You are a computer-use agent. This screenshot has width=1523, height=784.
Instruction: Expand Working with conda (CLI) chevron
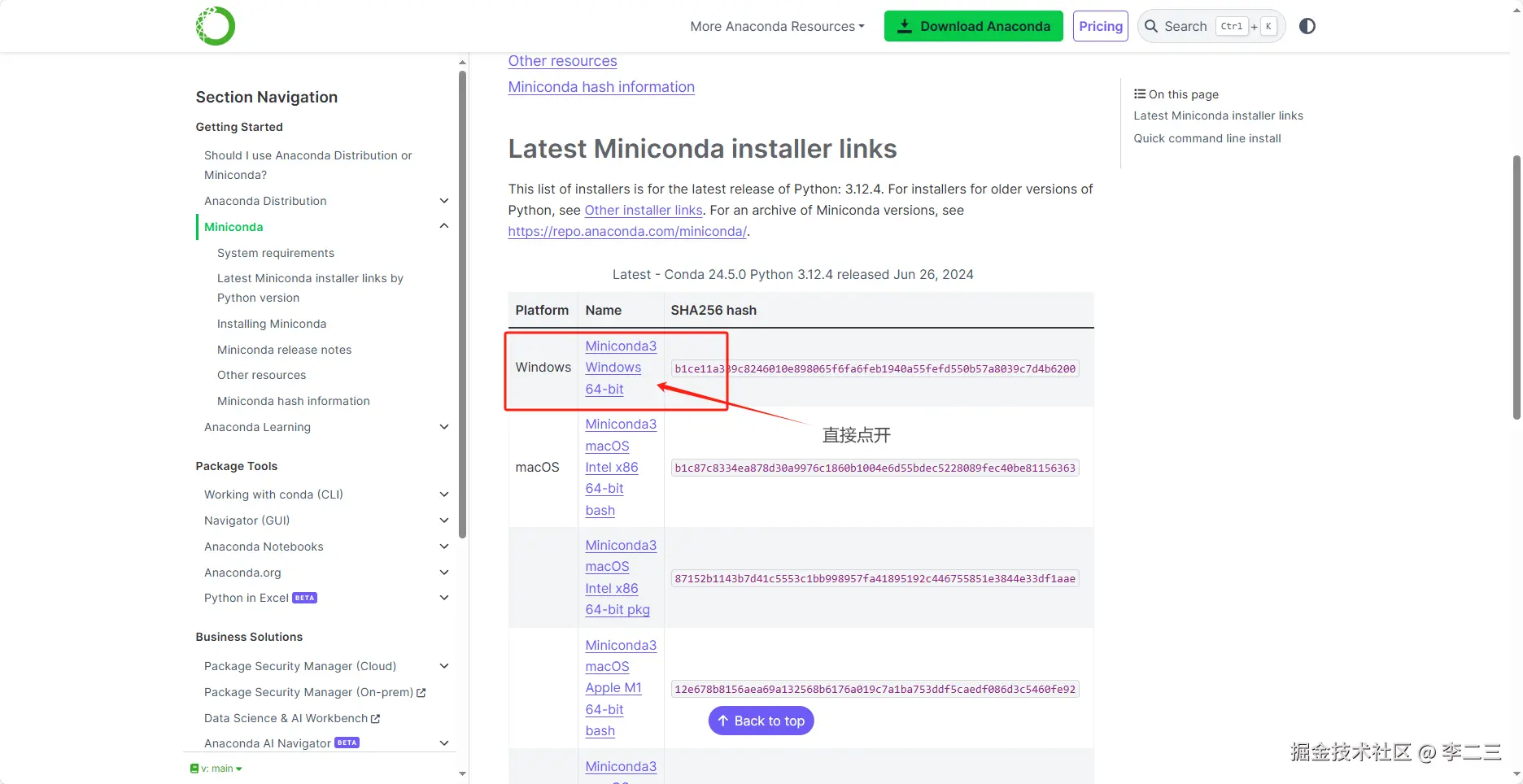[x=444, y=494]
